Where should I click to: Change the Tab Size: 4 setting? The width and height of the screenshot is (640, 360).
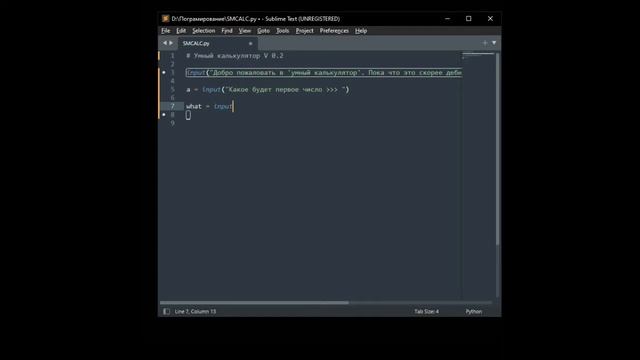coord(427,311)
